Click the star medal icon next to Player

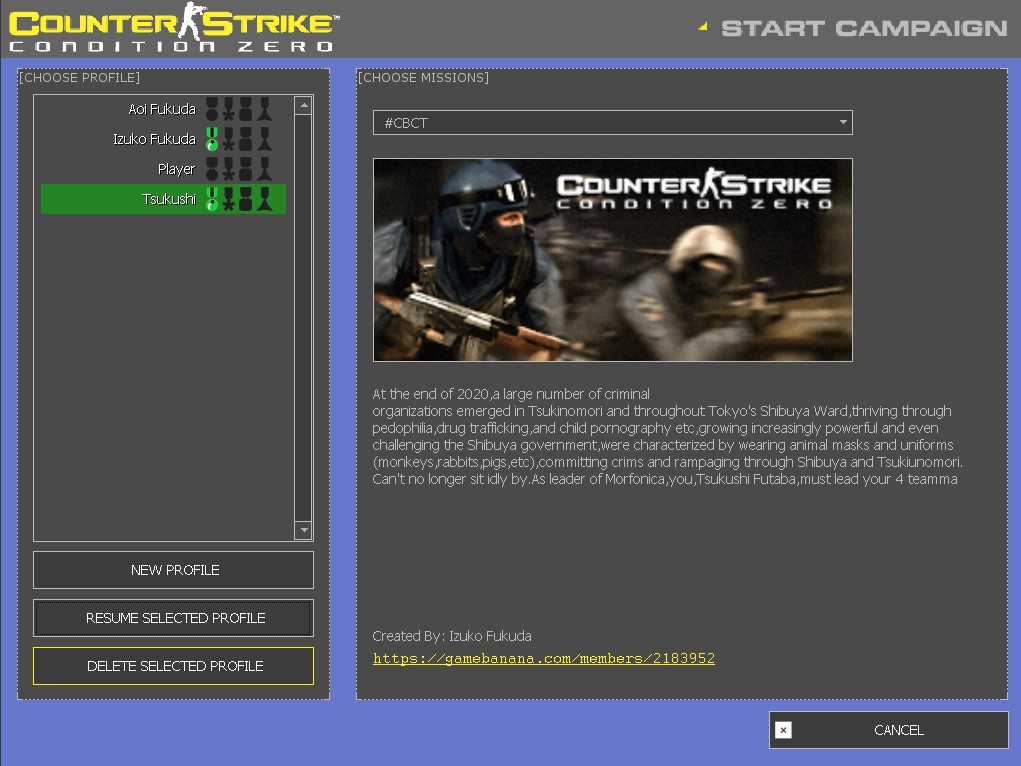tap(228, 169)
